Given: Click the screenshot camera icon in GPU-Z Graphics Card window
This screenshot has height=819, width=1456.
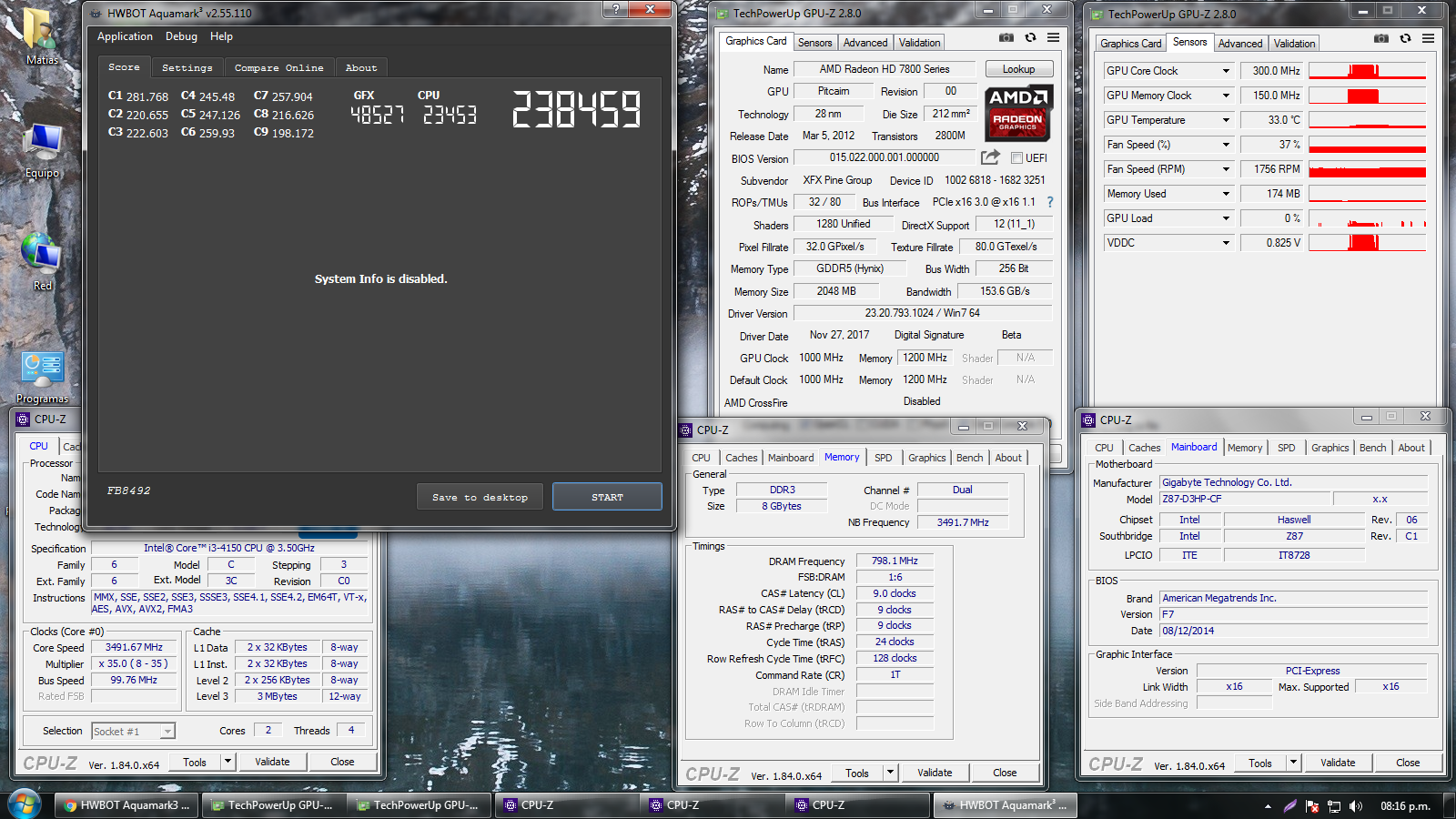Looking at the screenshot, I should pos(1006,38).
